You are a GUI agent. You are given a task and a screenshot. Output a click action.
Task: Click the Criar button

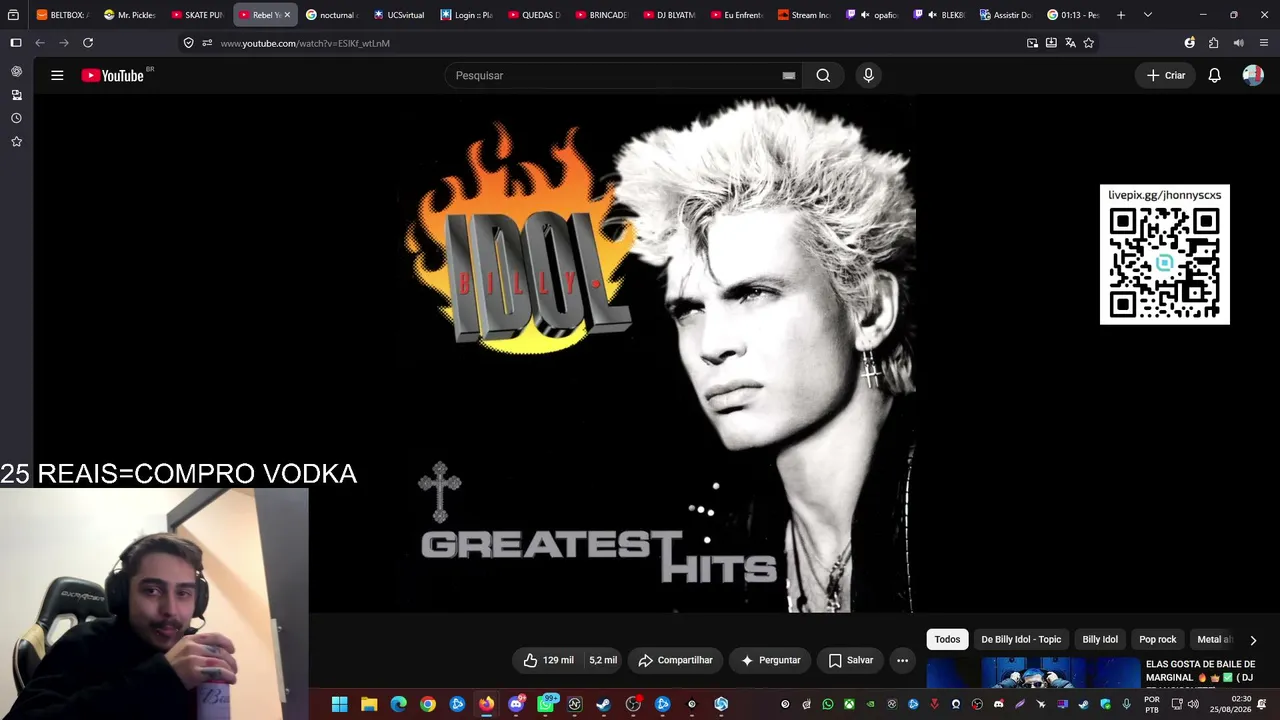(1166, 75)
